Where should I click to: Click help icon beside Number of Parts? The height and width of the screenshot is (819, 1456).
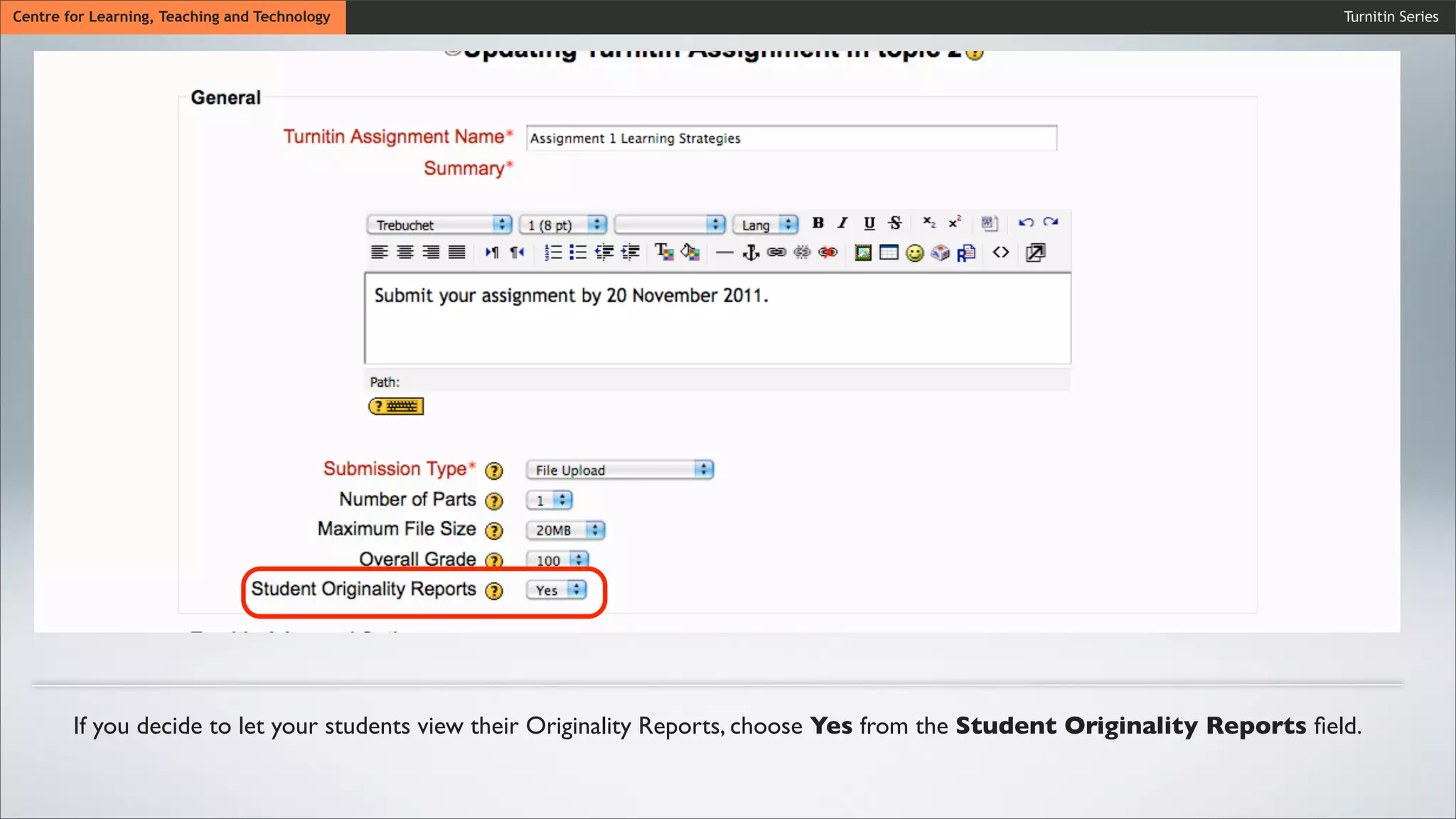coord(494,501)
